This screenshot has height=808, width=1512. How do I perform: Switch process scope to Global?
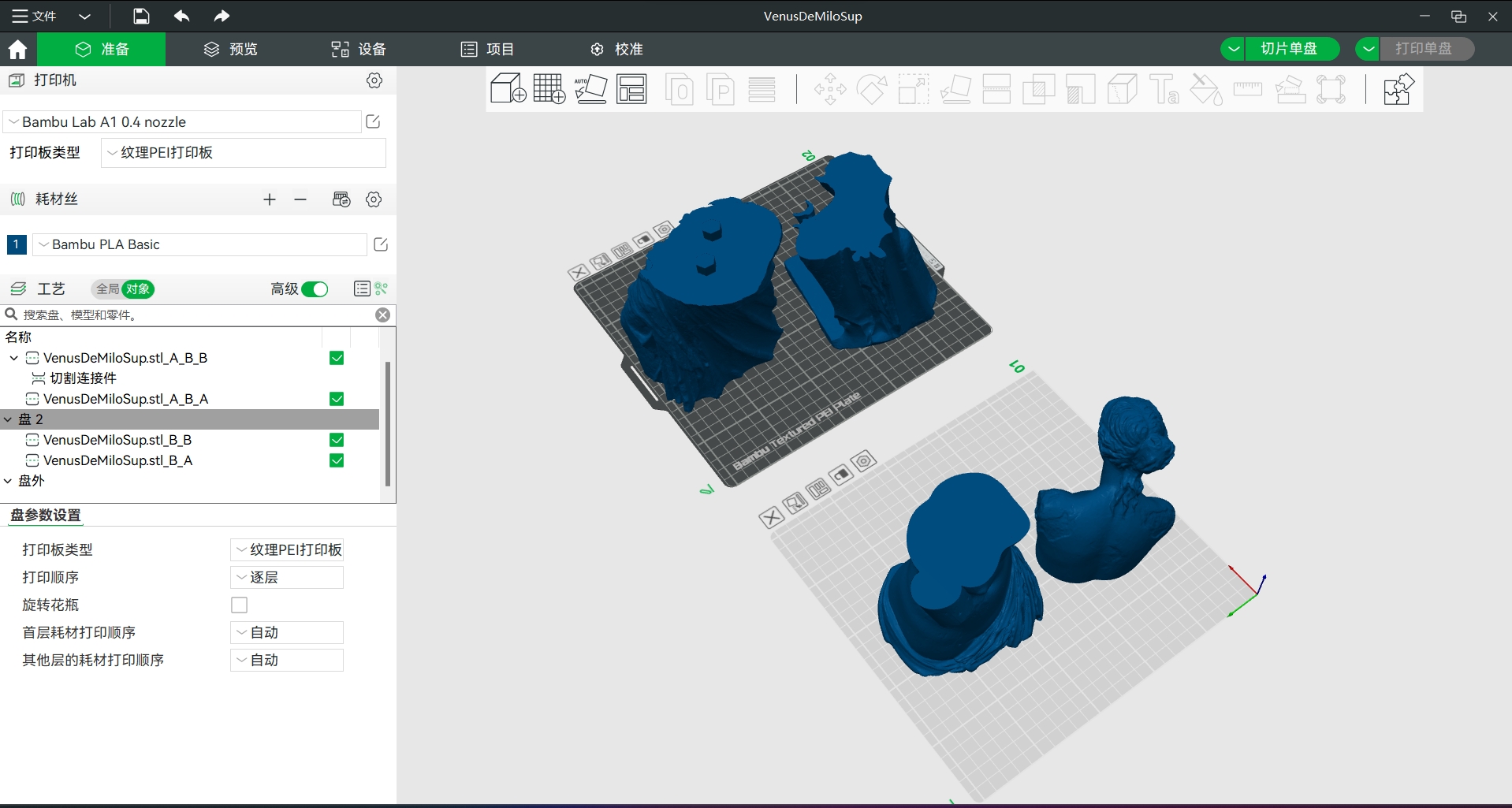tap(108, 289)
